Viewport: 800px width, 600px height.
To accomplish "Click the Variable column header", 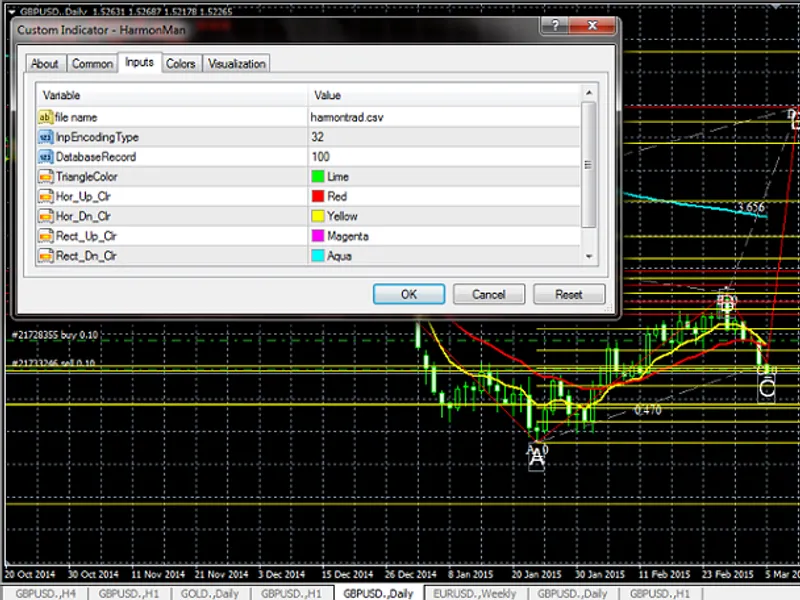I will 172,95.
